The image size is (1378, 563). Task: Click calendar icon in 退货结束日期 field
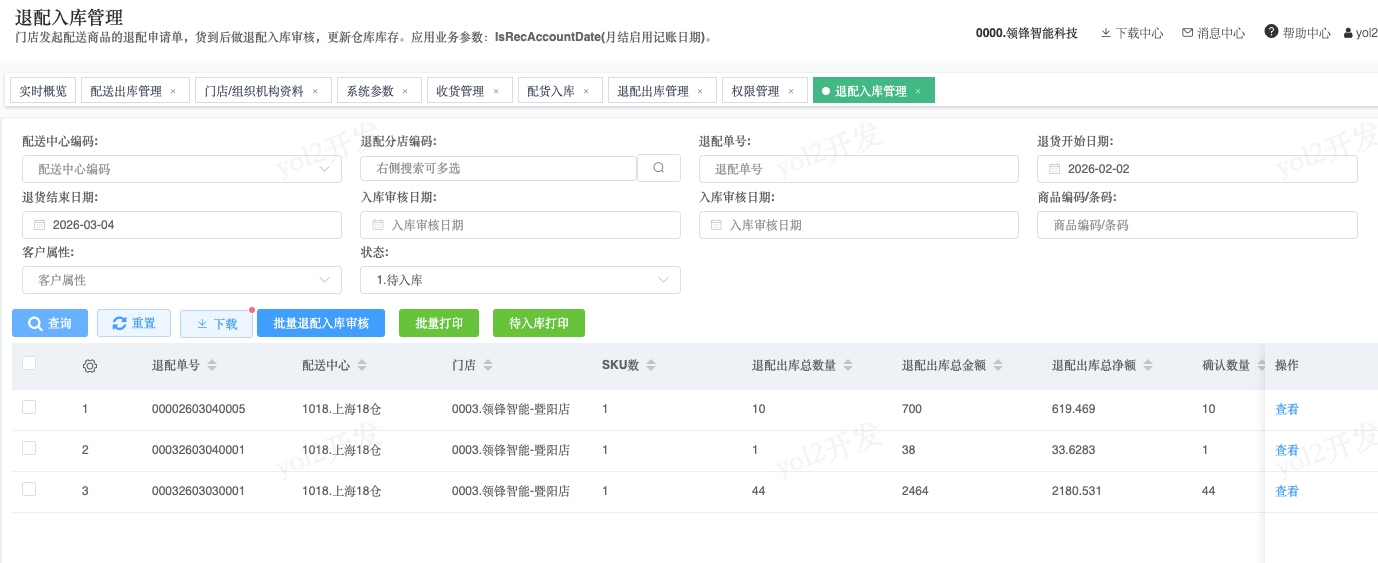tap(40, 225)
